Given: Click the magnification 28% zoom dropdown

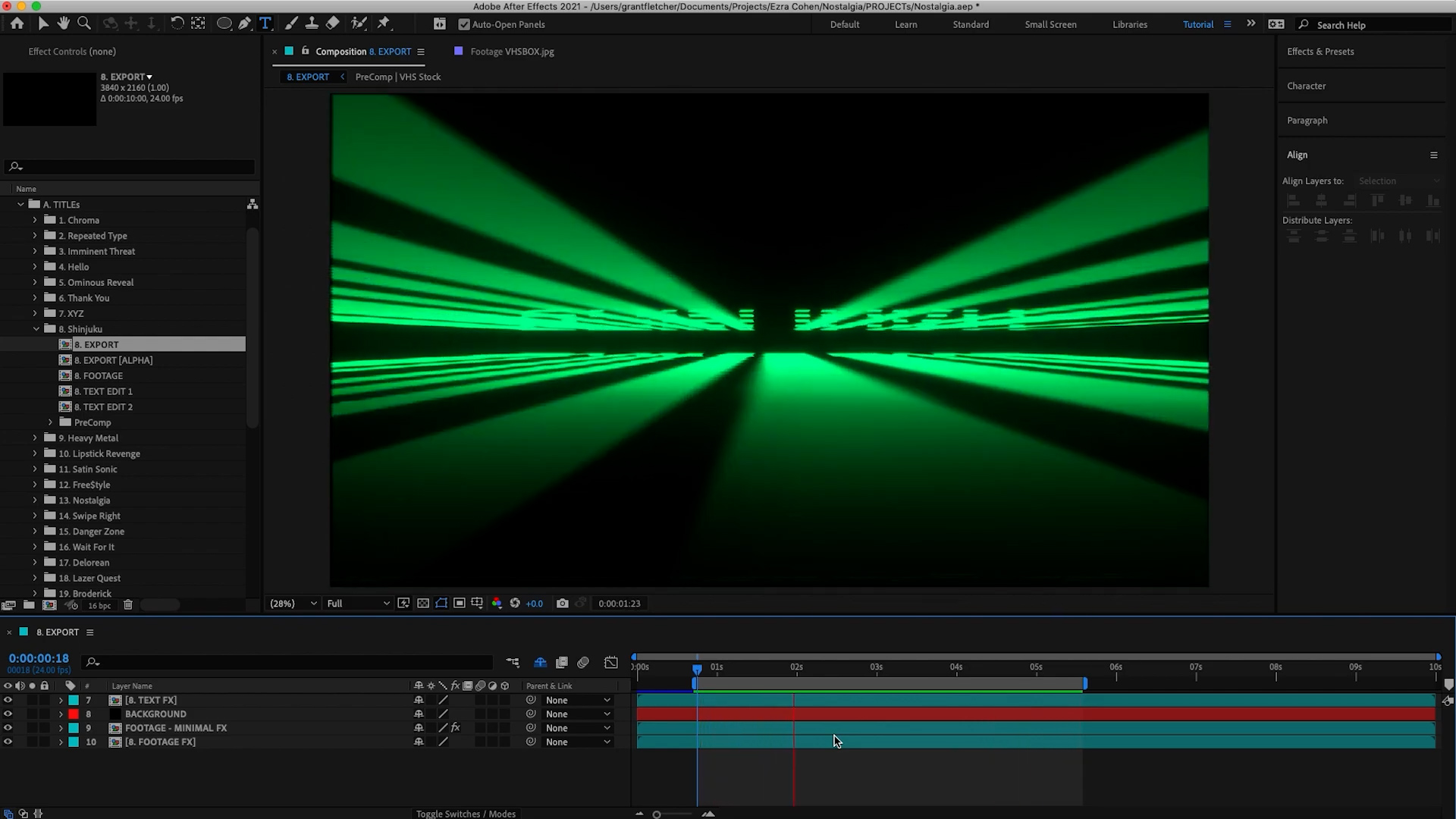Looking at the screenshot, I should pyautogui.click(x=293, y=603).
